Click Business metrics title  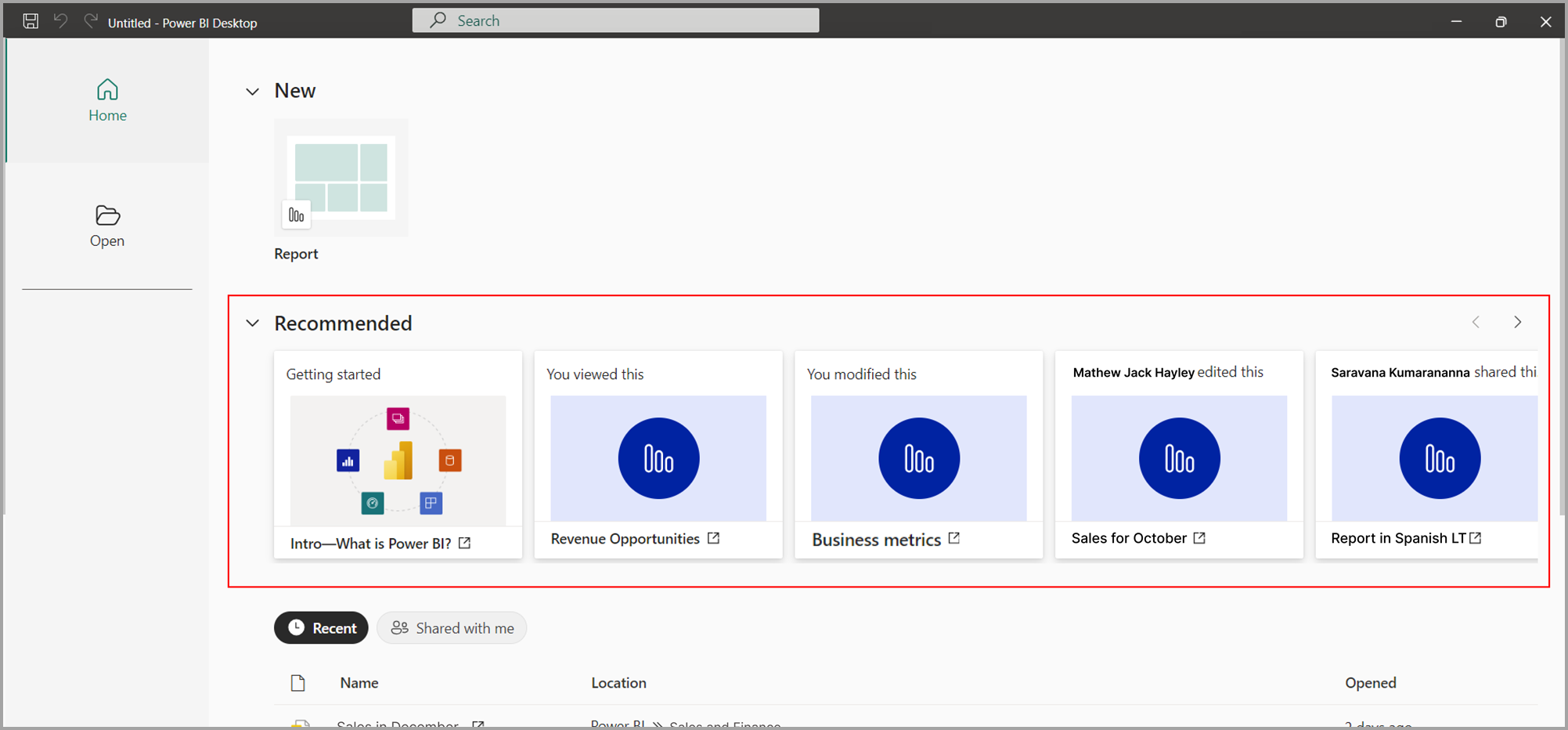[x=876, y=540]
